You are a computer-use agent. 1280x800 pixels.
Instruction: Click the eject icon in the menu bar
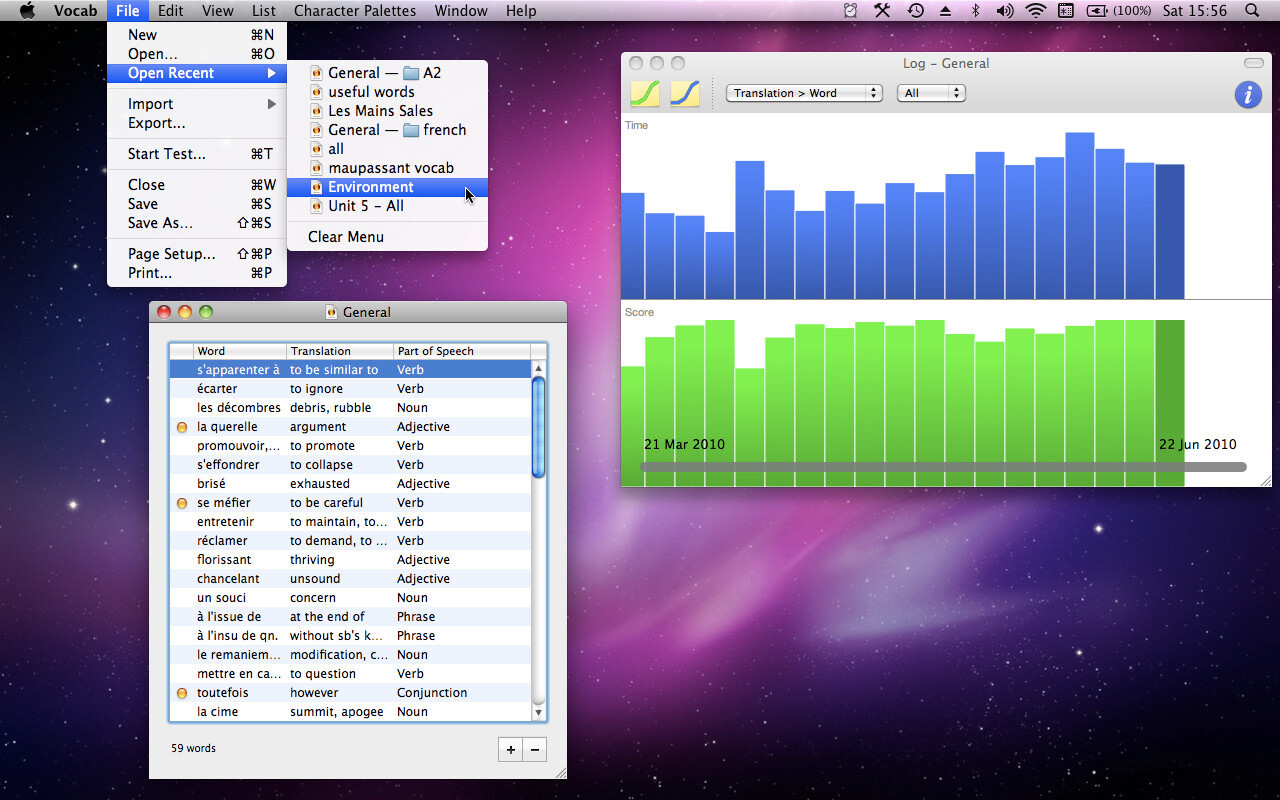click(x=945, y=11)
